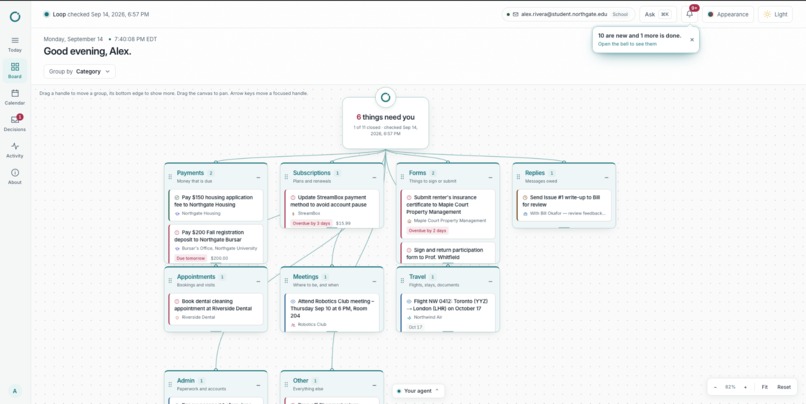Collapse the Replies group
This screenshot has width=806, height=404.
tap(606, 177)
